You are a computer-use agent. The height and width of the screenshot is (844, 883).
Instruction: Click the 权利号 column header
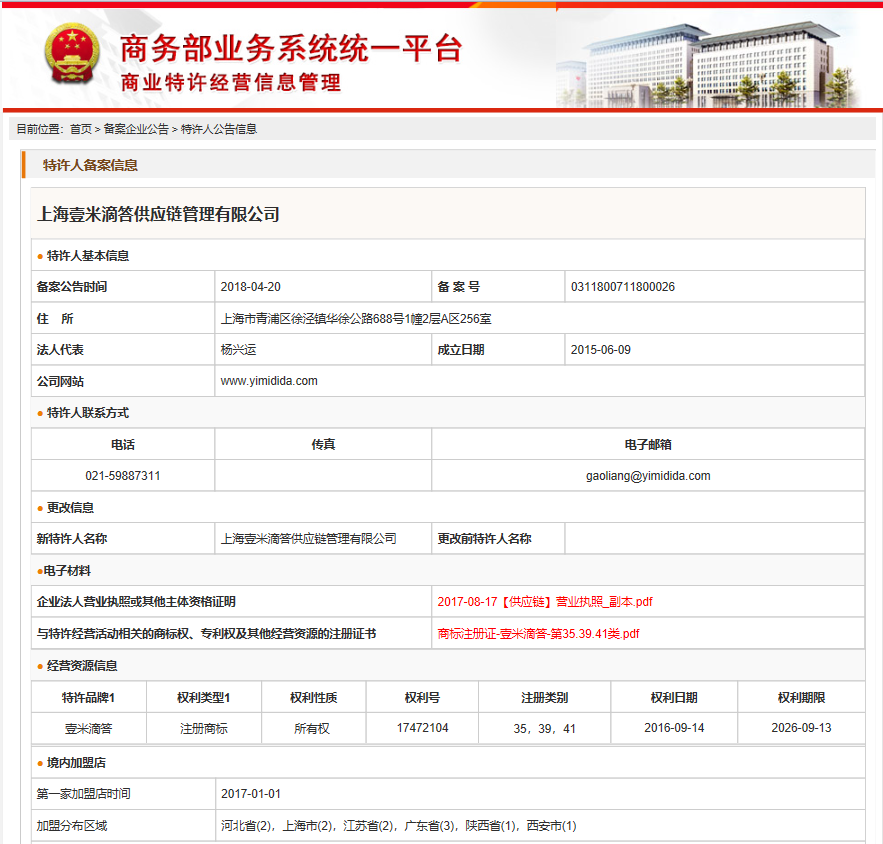[422, 698]
